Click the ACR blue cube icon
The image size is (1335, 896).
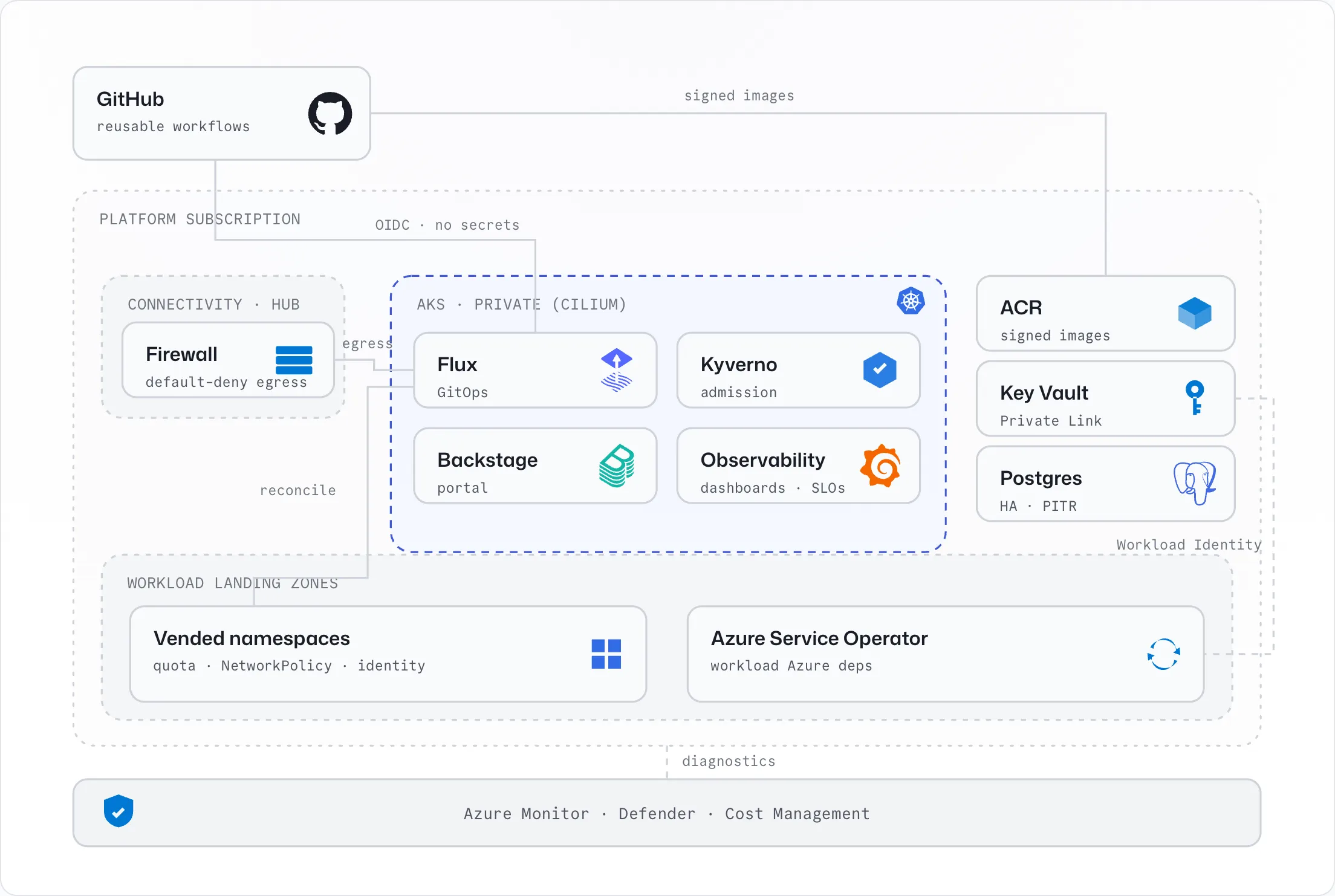(1195, 313)
